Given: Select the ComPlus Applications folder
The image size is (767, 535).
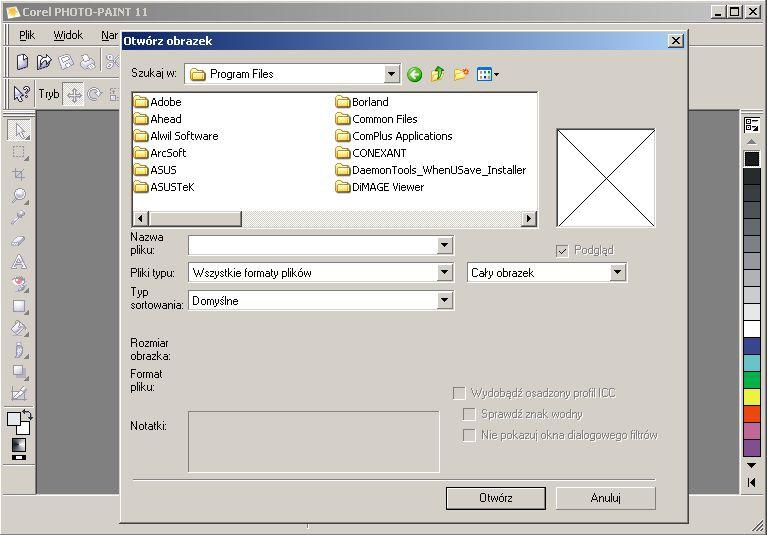Looking at the screenshot, I should tap(394, 136).
